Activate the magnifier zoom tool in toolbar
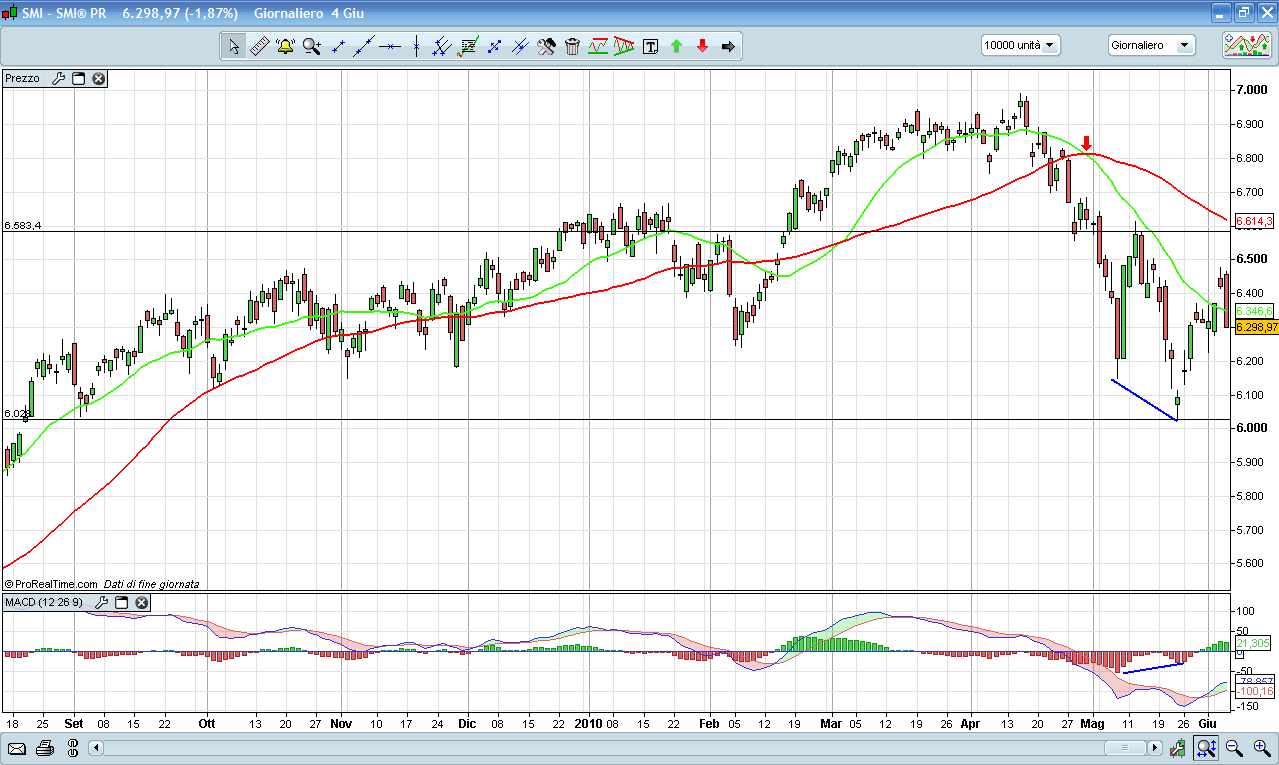Screen dimensions: 1279x765 [x=312, y=46]
